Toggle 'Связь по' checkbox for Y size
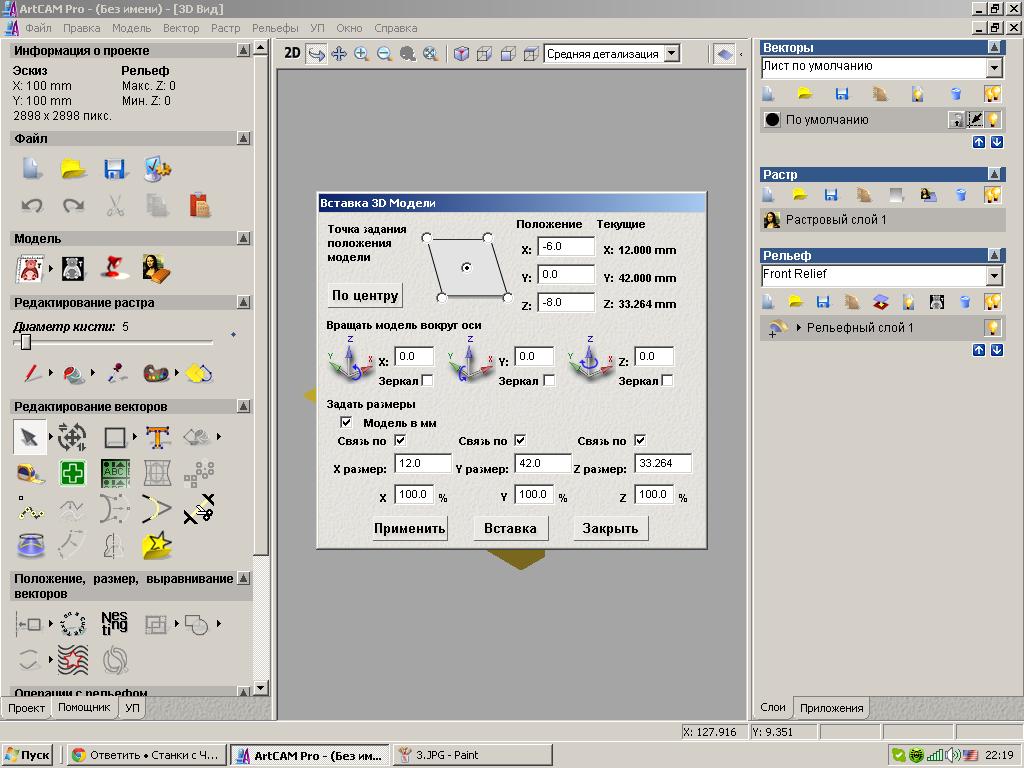1024x768 pixels. click(x=520, y=440)
